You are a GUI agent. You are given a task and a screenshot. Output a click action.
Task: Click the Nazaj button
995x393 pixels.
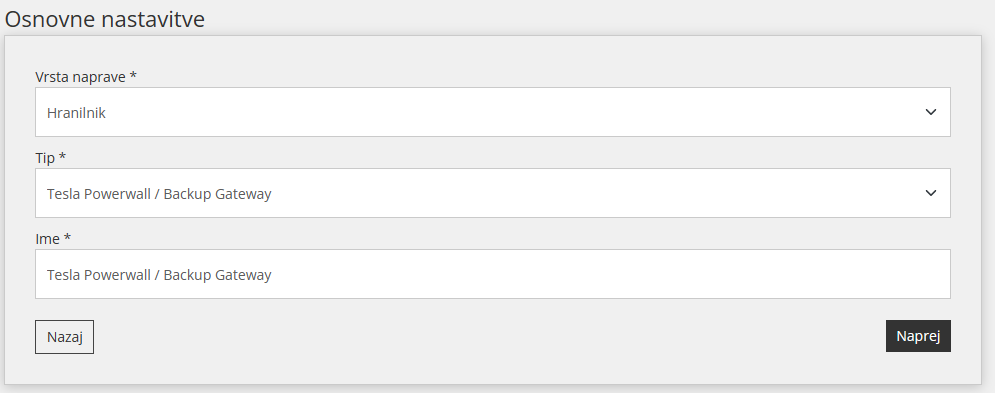[64, 336]
